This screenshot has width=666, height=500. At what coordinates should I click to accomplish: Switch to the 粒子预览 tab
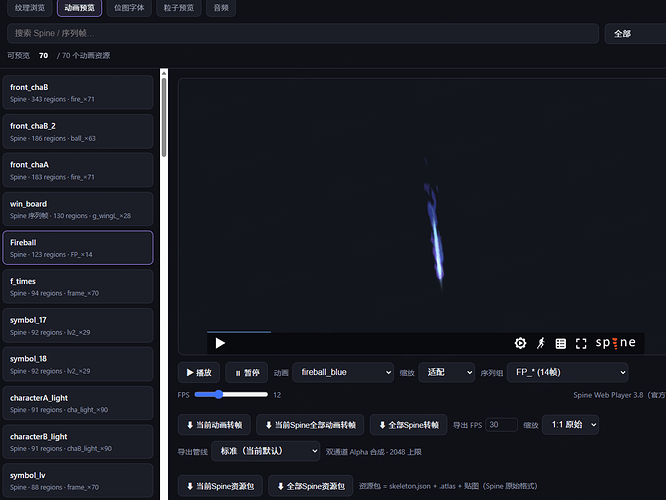(x=178, y=8)
